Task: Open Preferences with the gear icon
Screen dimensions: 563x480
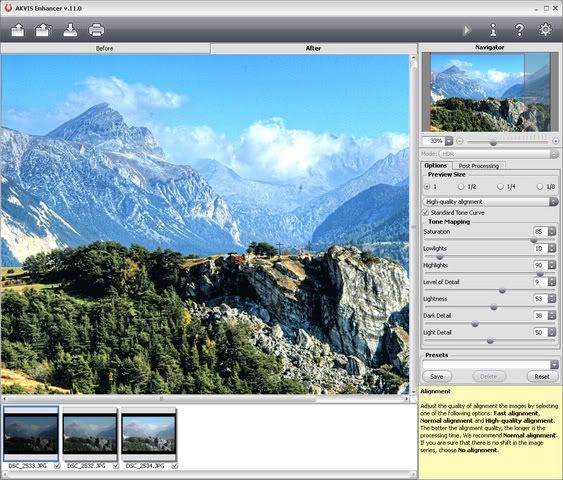Action: pos(545,29)
